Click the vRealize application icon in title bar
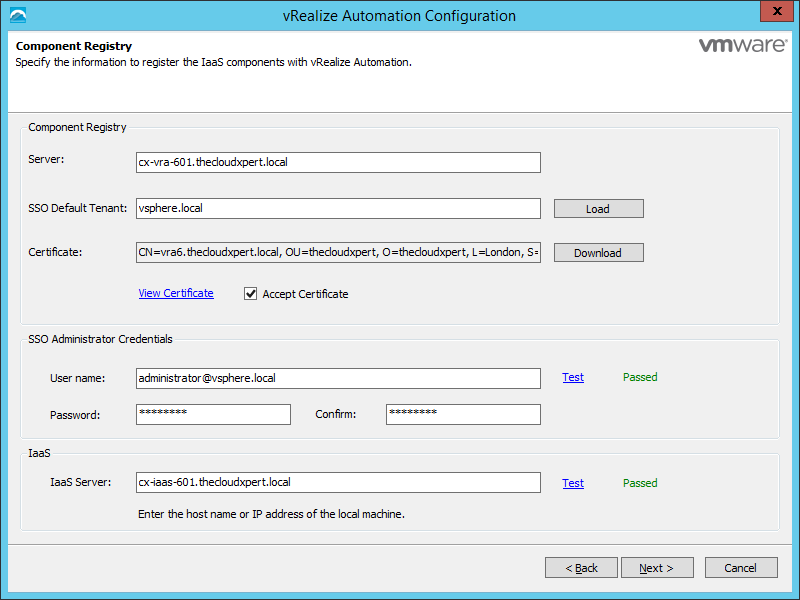Screen dimensions: 800x600 [x=17, y=15]
